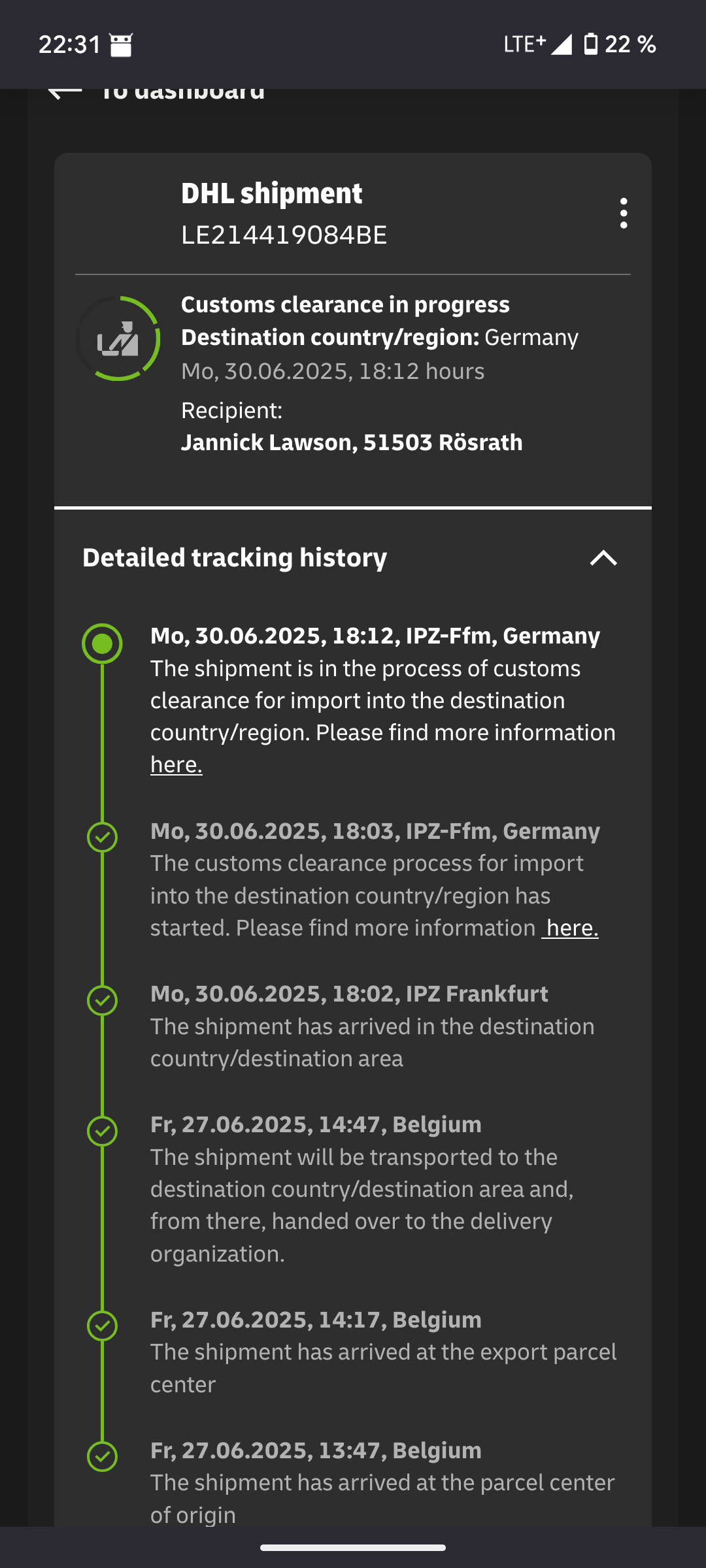The height and width of the screenshot is (1568, 706).
Task: Tap the battery indicator in the status bar
Action: pyautogui.click(x=590, y=44)
